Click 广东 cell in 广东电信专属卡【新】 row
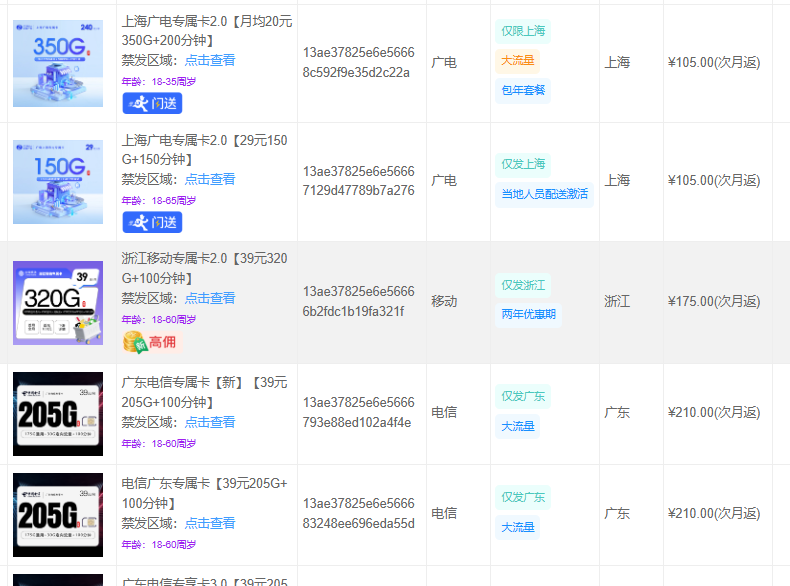 tap(617, 413)
